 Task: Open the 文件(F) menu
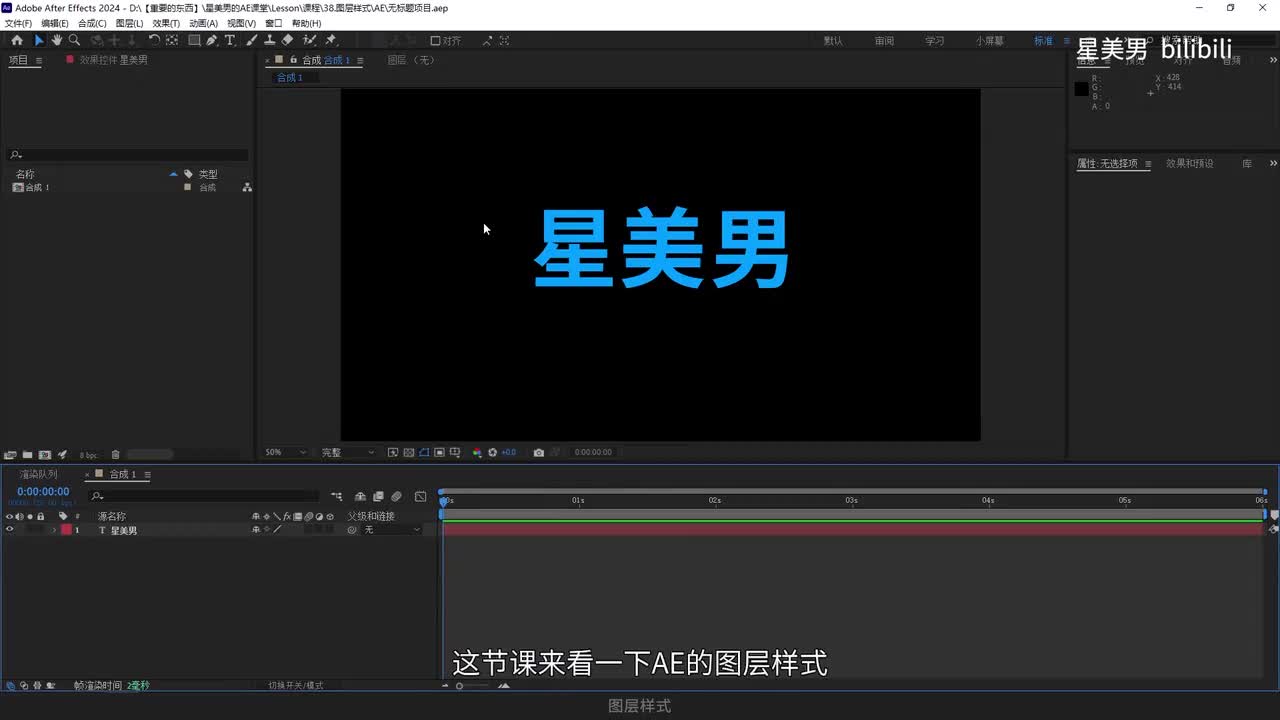pyautogui.click(x=18, y=23)
